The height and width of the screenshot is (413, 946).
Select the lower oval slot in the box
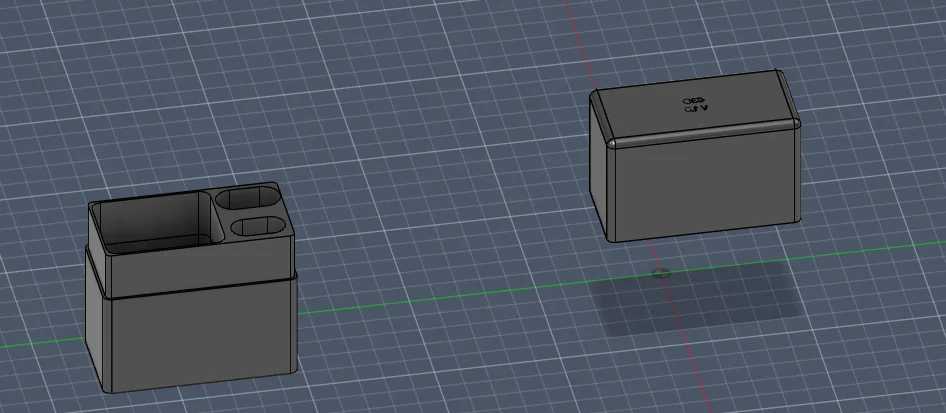tap(259, 227)
